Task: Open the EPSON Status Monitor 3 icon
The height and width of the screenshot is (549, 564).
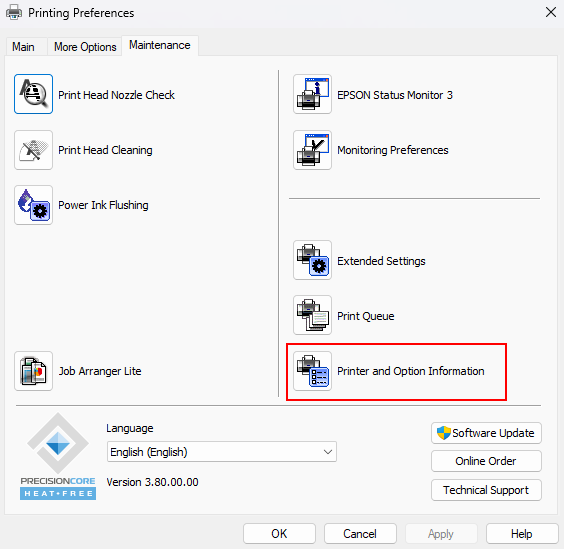Action: point(312,94)
